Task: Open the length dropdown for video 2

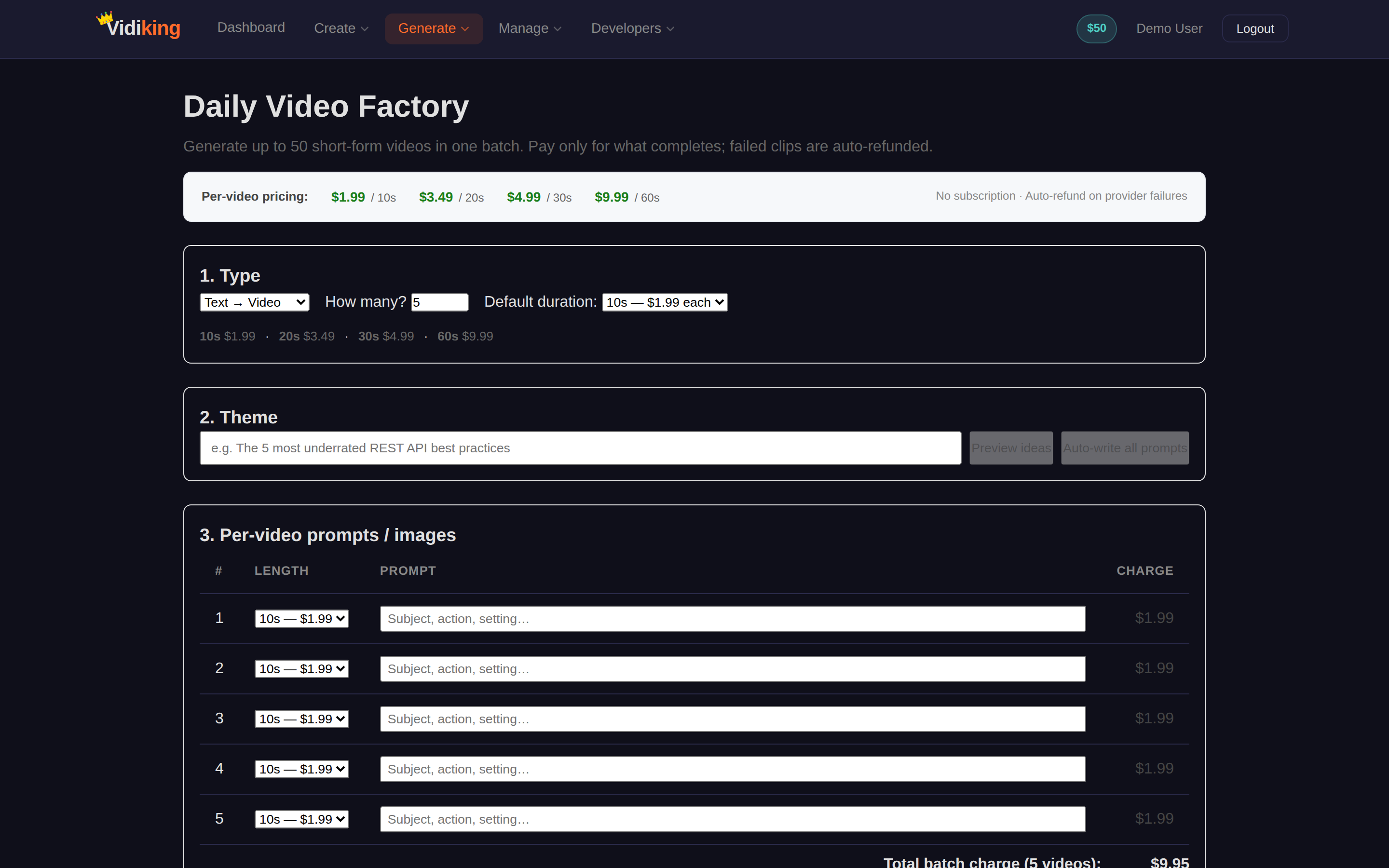Action: [301, 668]
